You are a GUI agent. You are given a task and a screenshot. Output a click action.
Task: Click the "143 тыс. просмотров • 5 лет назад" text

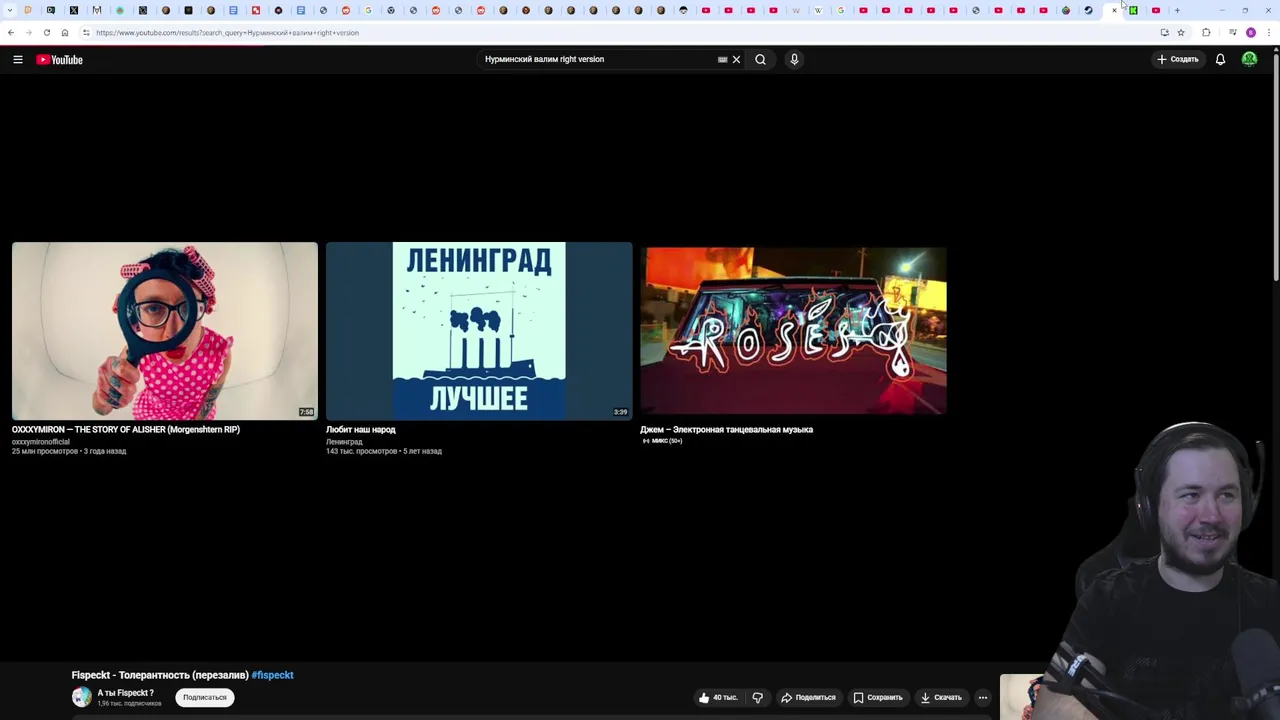click(x=384, y=452)
